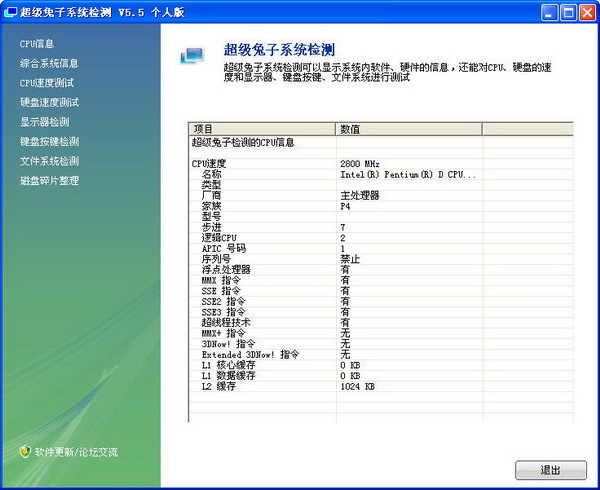Image resolution: width=600 pixels, height=490 pixels.
Task: Maximize the 超级兔子系统检测 window
Action: coord(568,13)
